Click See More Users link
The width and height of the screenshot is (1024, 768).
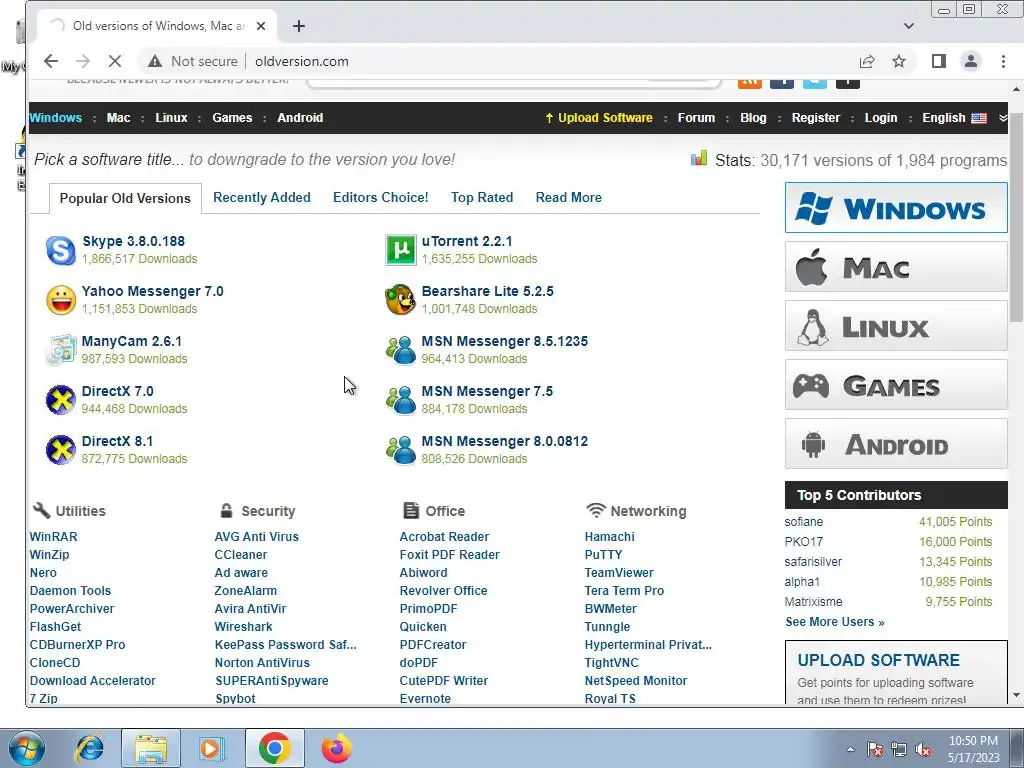tap(835, 622)
